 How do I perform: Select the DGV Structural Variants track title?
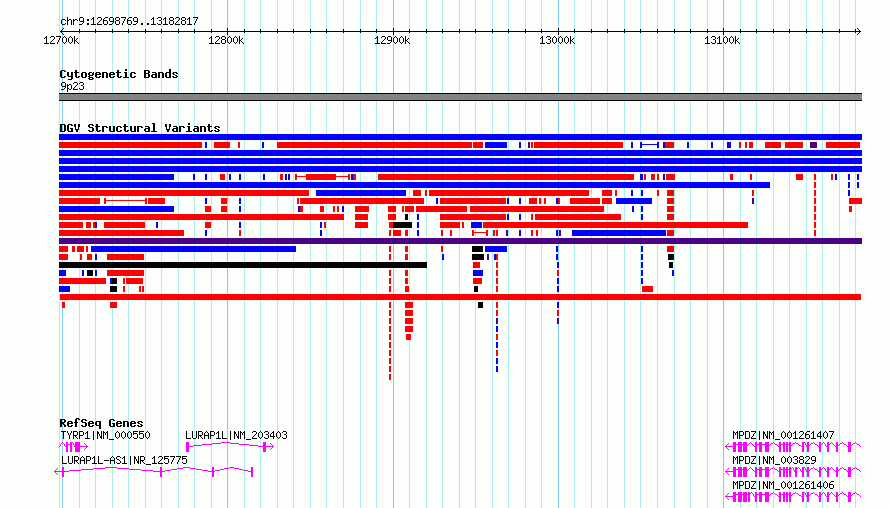[140, 128]
